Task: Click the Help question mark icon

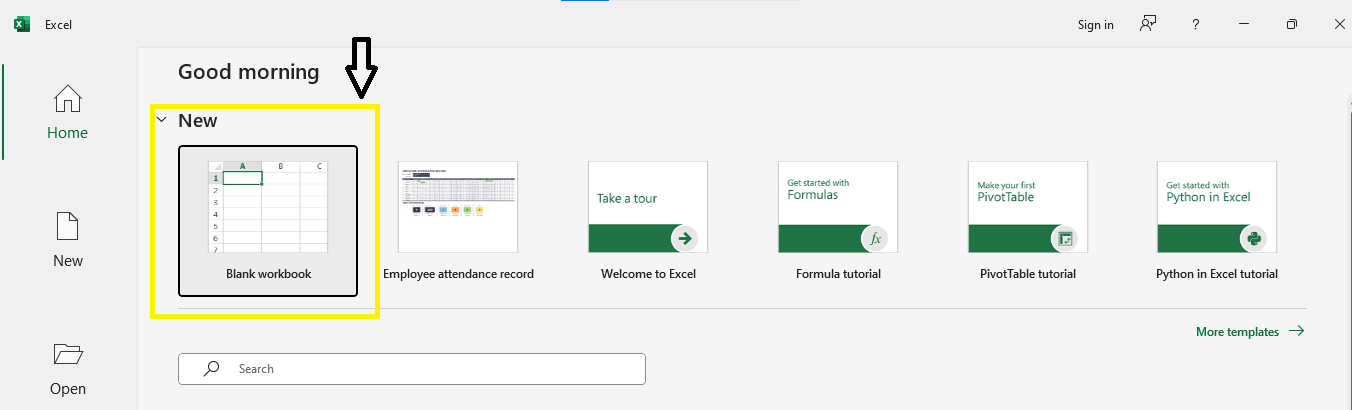Action: tap(1196, 24)
